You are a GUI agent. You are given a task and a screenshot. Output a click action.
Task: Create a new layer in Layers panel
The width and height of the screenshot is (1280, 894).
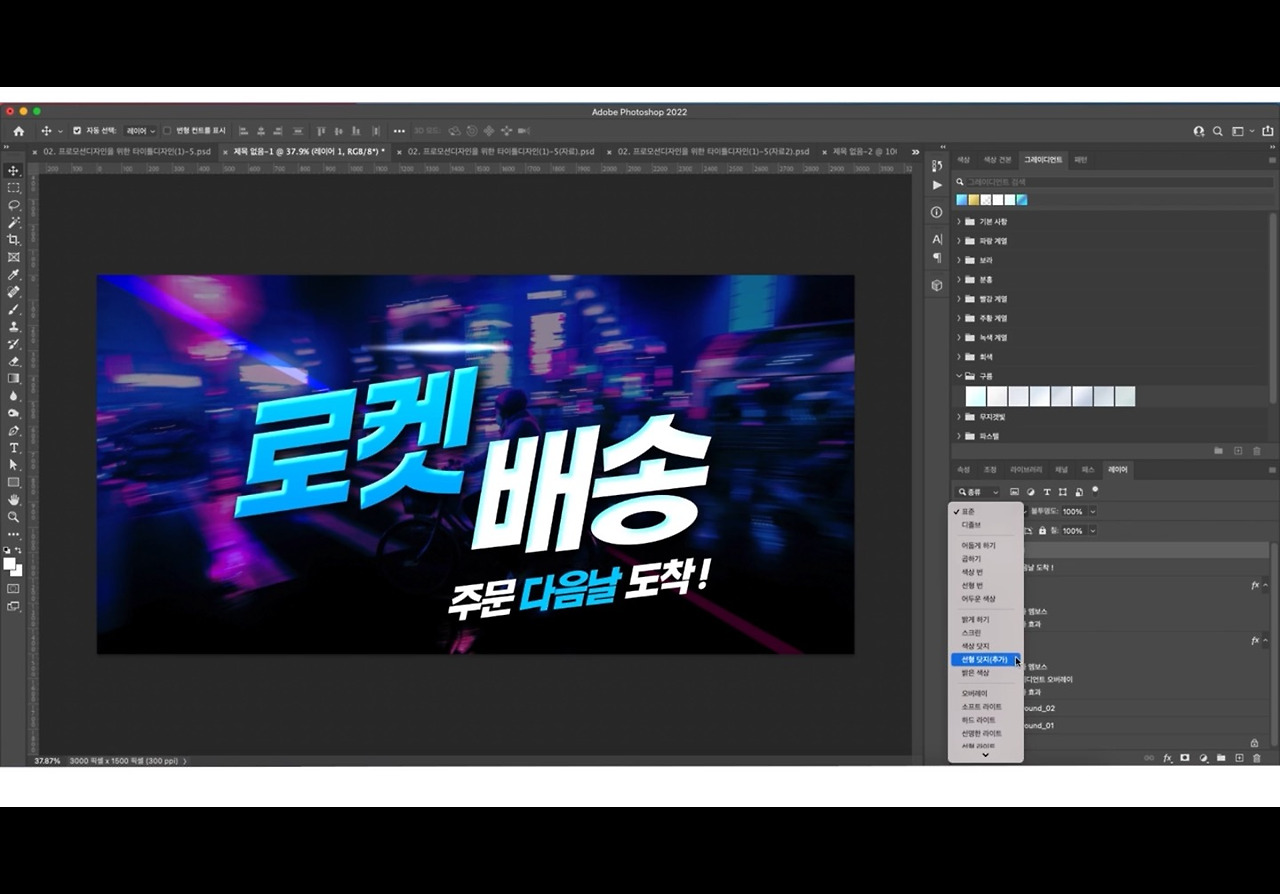pyautogui.click(x=1239, y=758)
